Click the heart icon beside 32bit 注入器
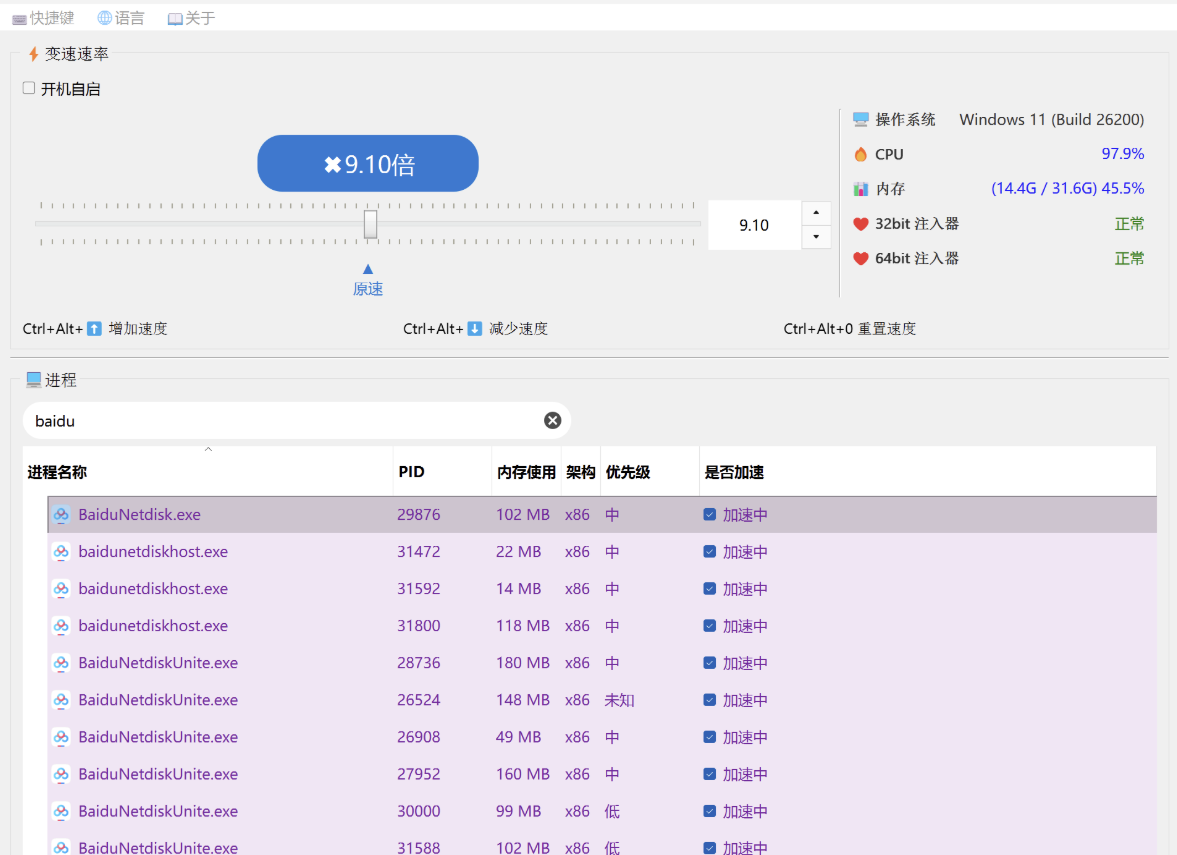 click(861, 223)
